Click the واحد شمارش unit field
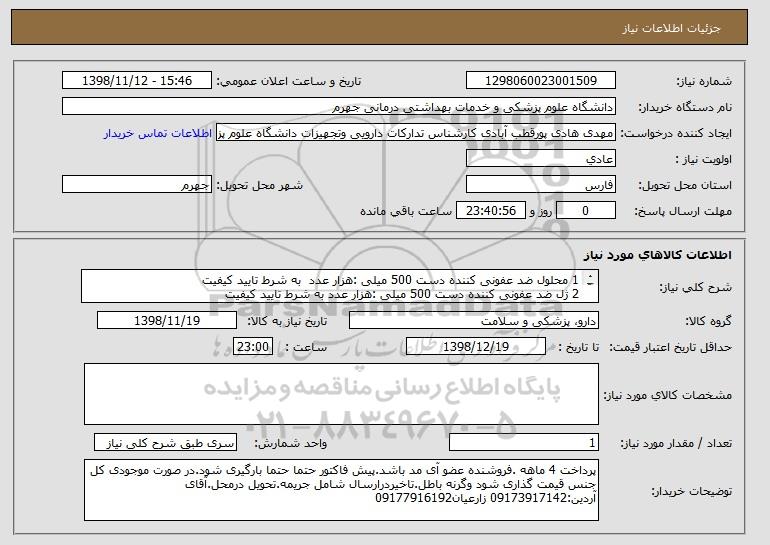This screenshot has height=545, width=770. point(165,442)
